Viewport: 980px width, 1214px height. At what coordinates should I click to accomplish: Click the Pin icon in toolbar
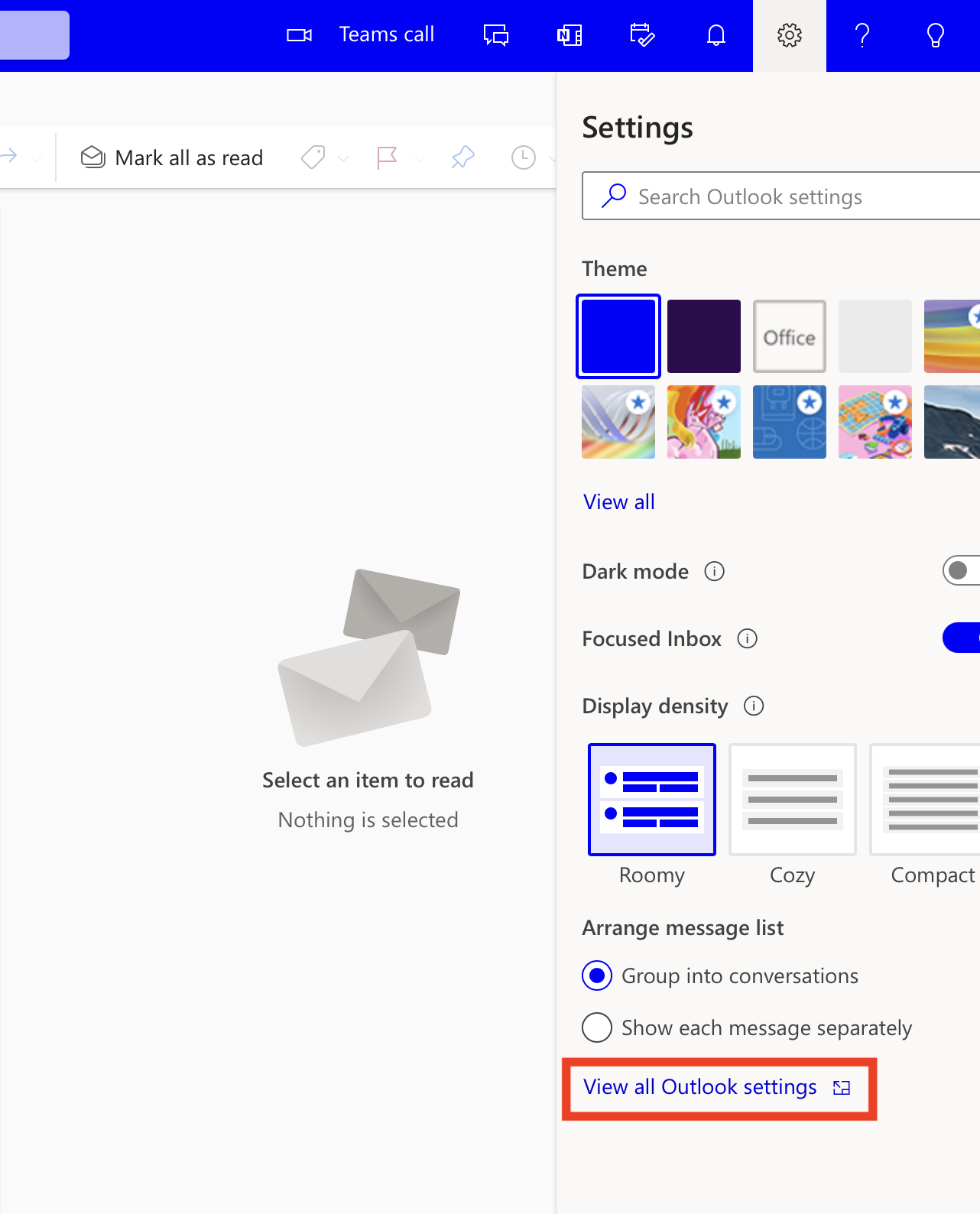(x=463, y=157)
